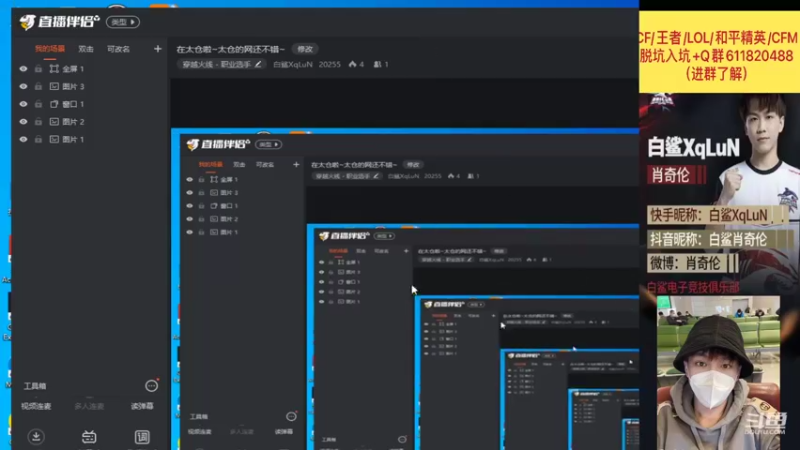This screenshot has height=450, width=800.
Task: Click the viewers count person icon
Action: (378, 64)
